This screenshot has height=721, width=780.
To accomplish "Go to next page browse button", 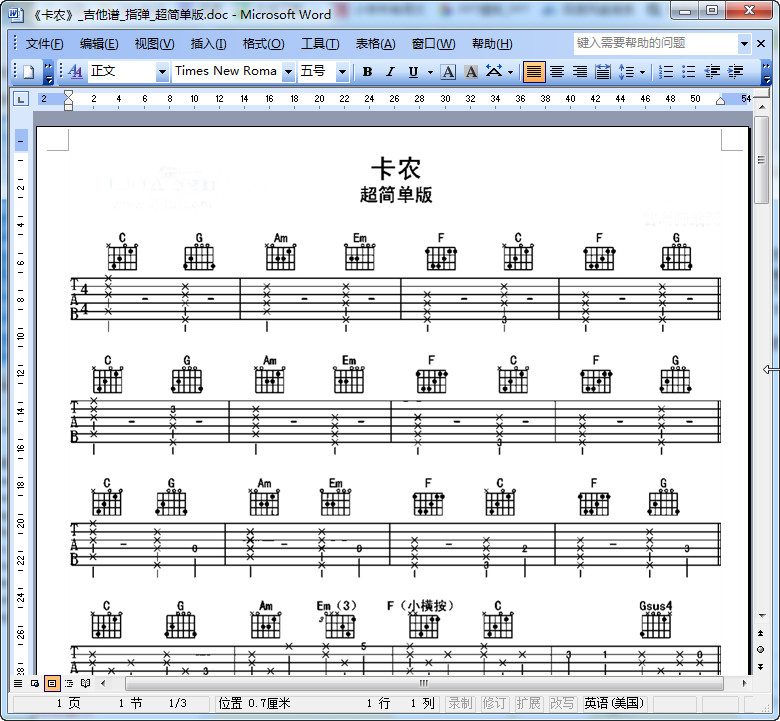I will pos(761,666).
